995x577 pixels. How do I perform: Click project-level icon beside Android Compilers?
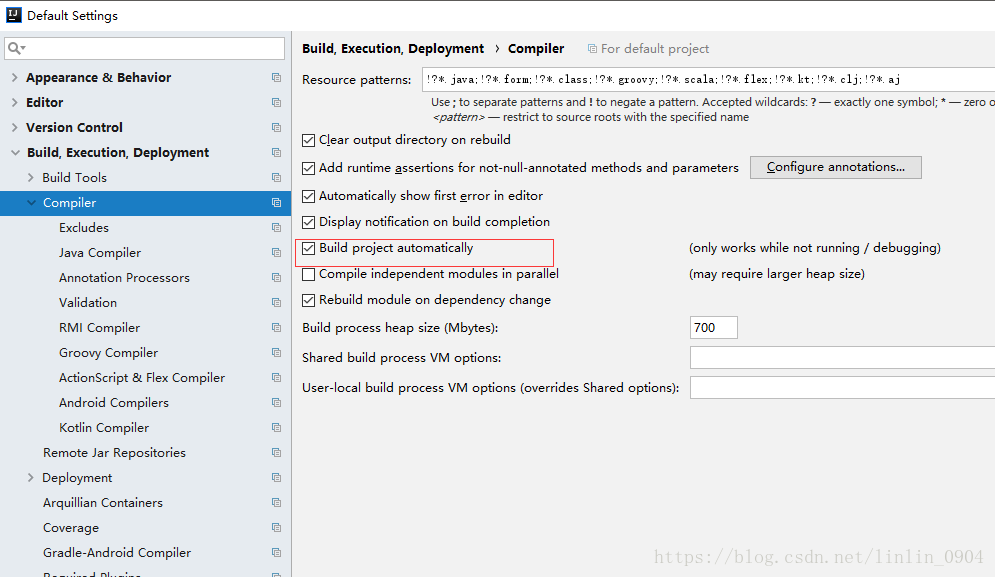(276, 402)
